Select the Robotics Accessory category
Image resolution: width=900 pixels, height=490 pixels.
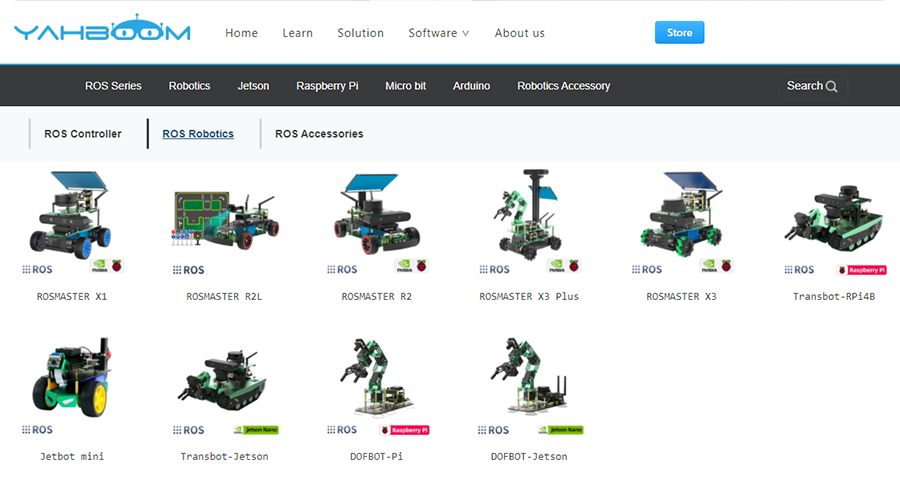[x=563, y=86]
